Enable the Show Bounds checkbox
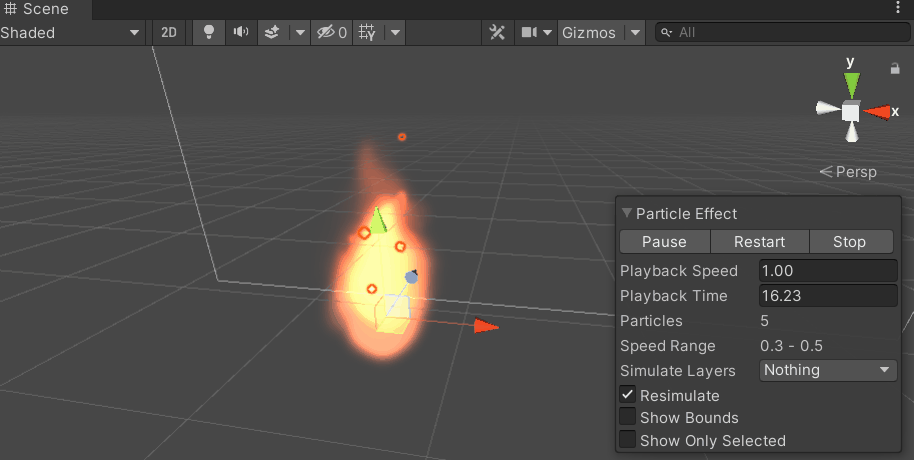 tap(627, 417)
